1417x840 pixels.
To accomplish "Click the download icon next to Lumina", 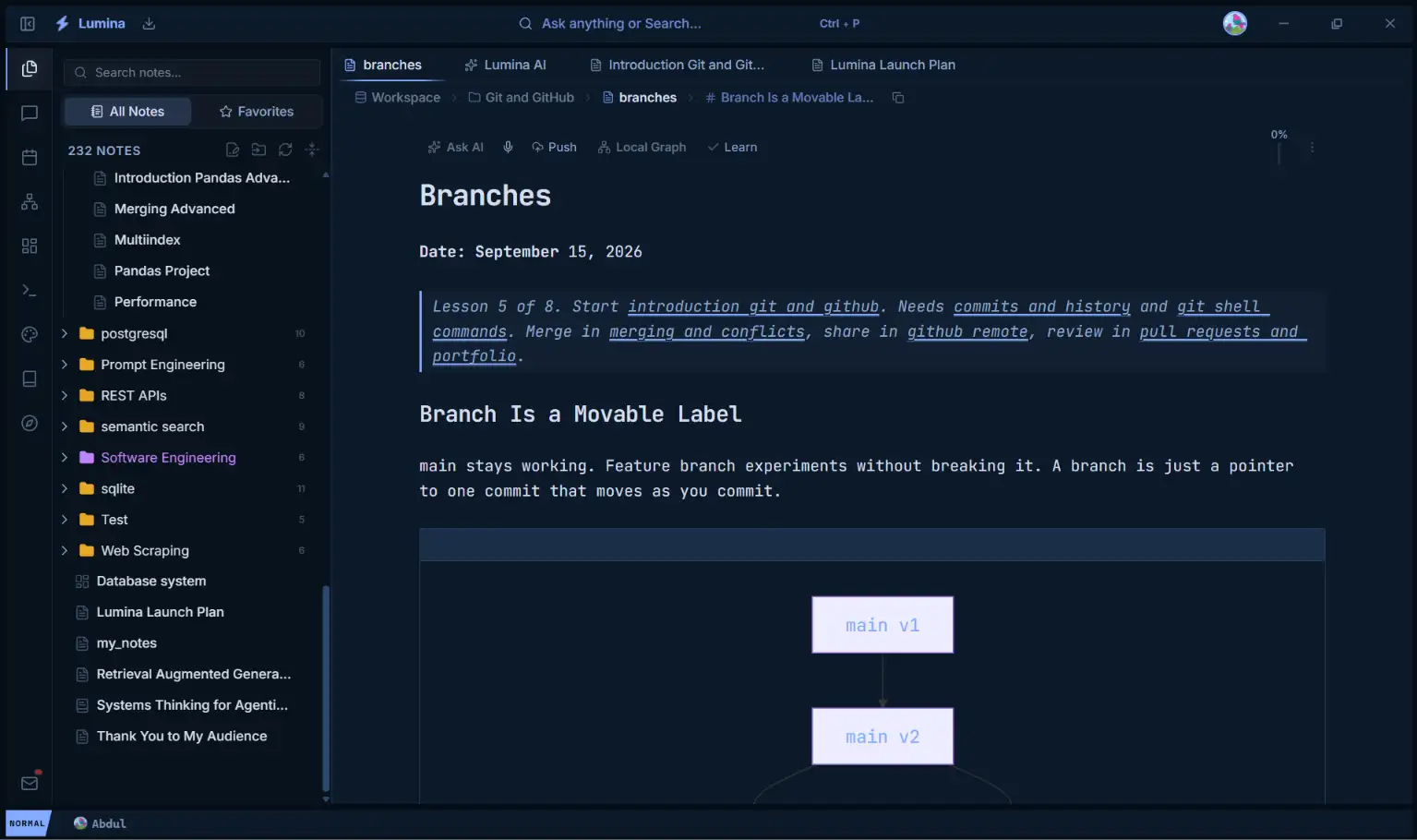I will point(149,24).
